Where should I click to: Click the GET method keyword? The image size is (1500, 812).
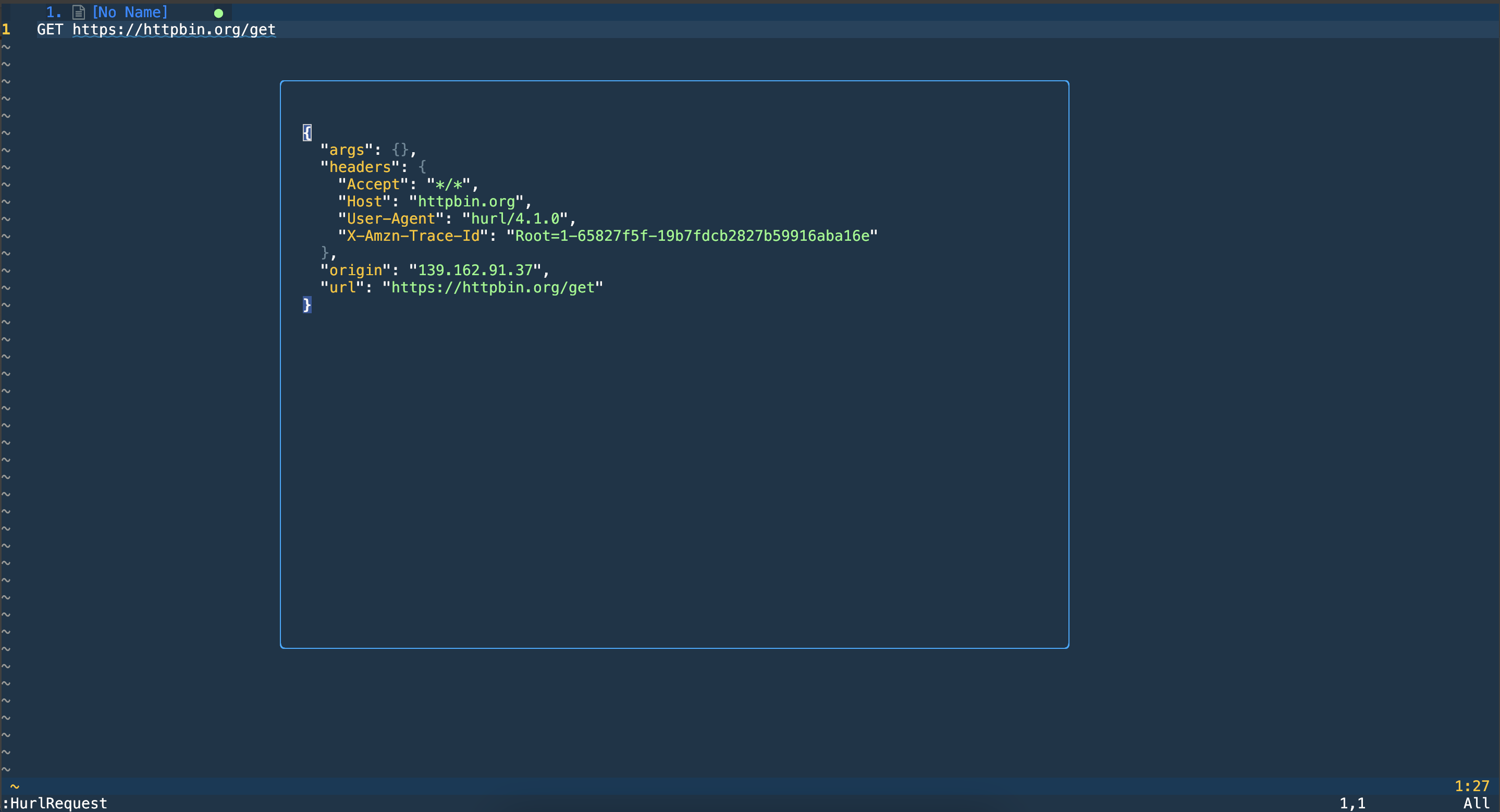click(50, 30)
